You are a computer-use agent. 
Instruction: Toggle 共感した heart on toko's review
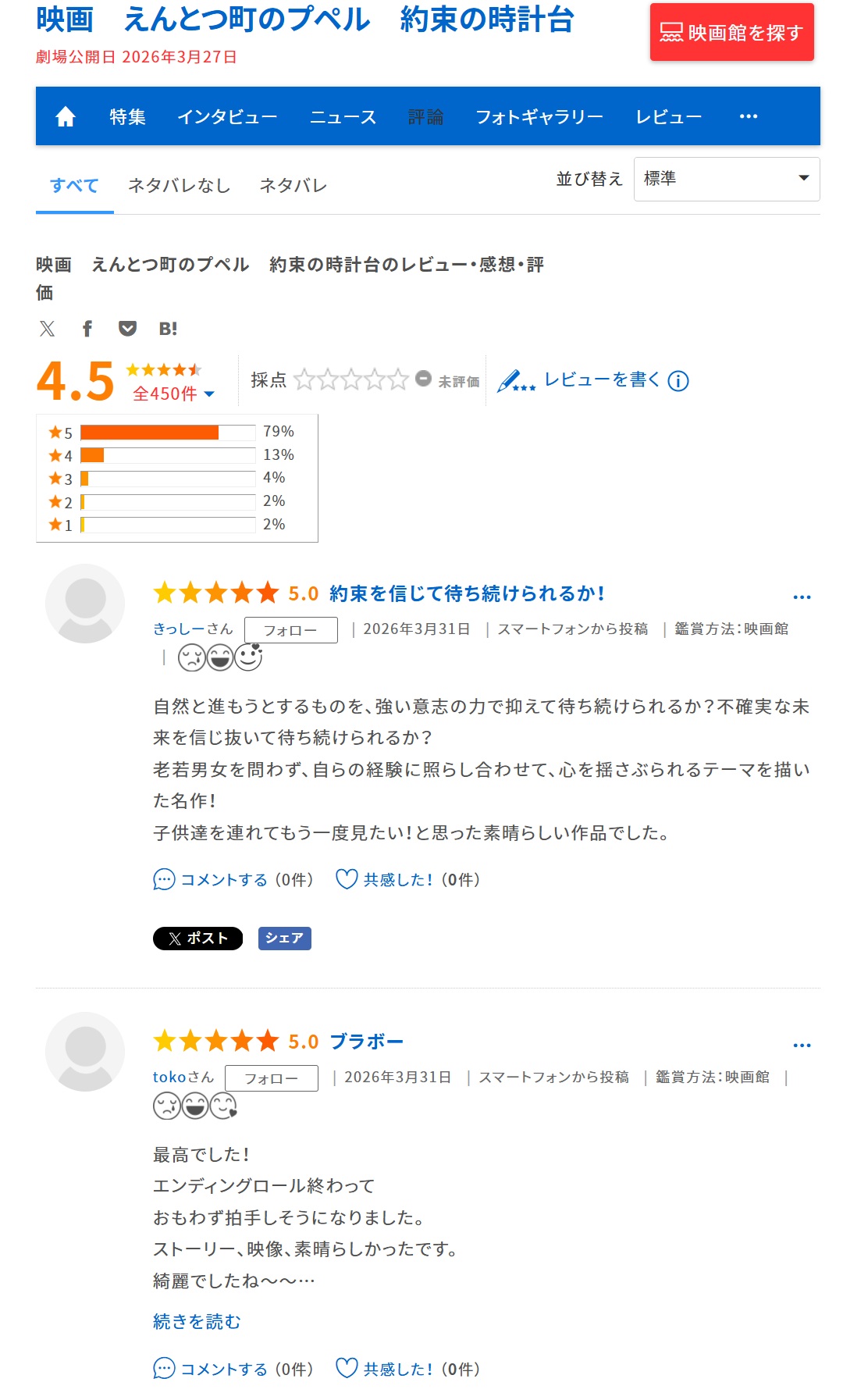click(347, 1368)
